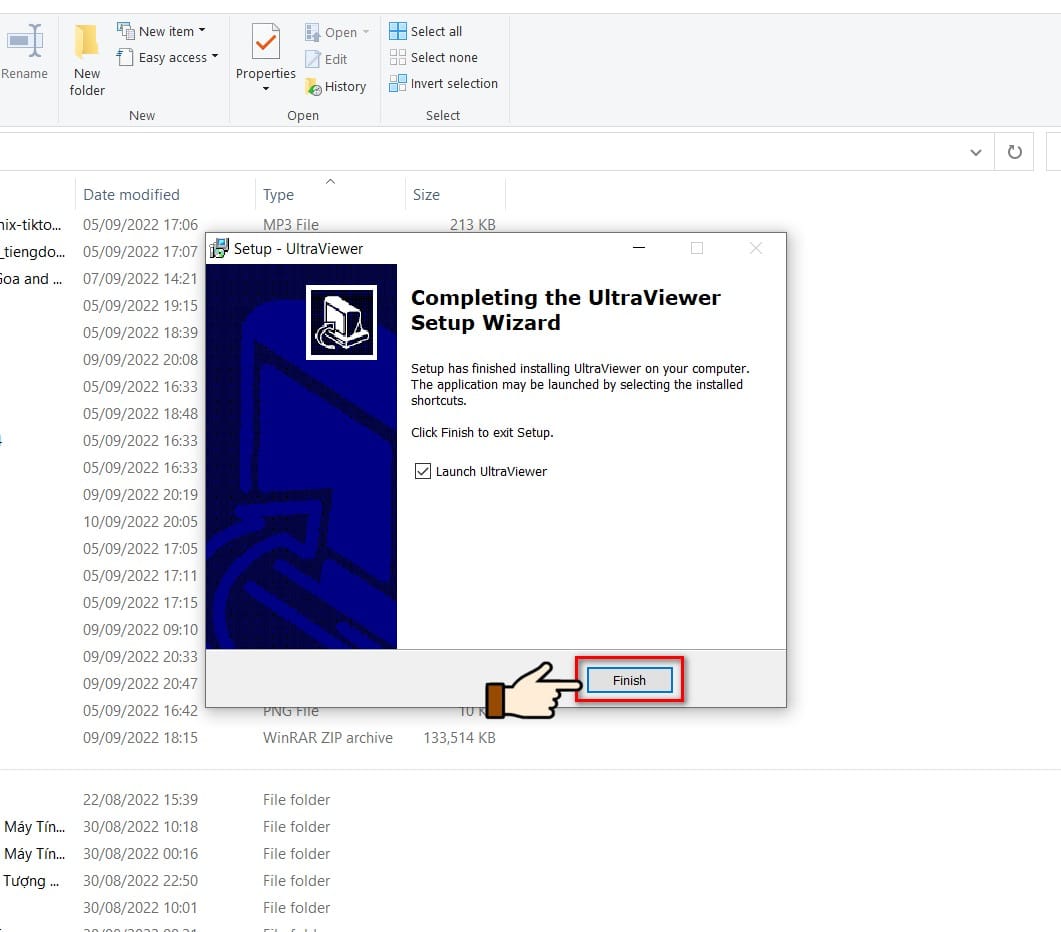Open the dropdown arrow under Properties

[x=266, y=89]
